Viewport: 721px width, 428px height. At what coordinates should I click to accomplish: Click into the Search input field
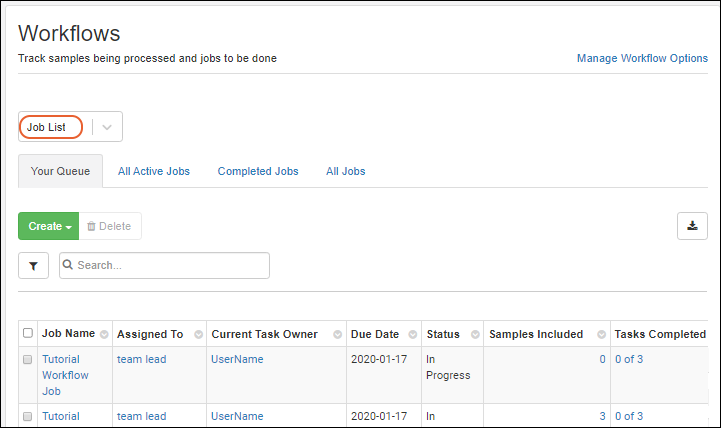pyautogui.click(x=170, y=266)
